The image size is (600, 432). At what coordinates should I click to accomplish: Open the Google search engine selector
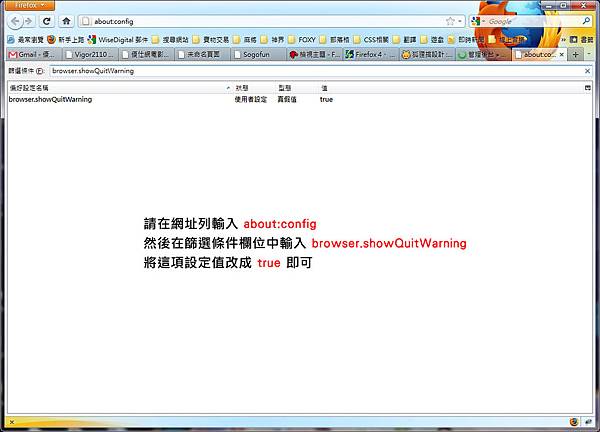click(x=478, y=21)
